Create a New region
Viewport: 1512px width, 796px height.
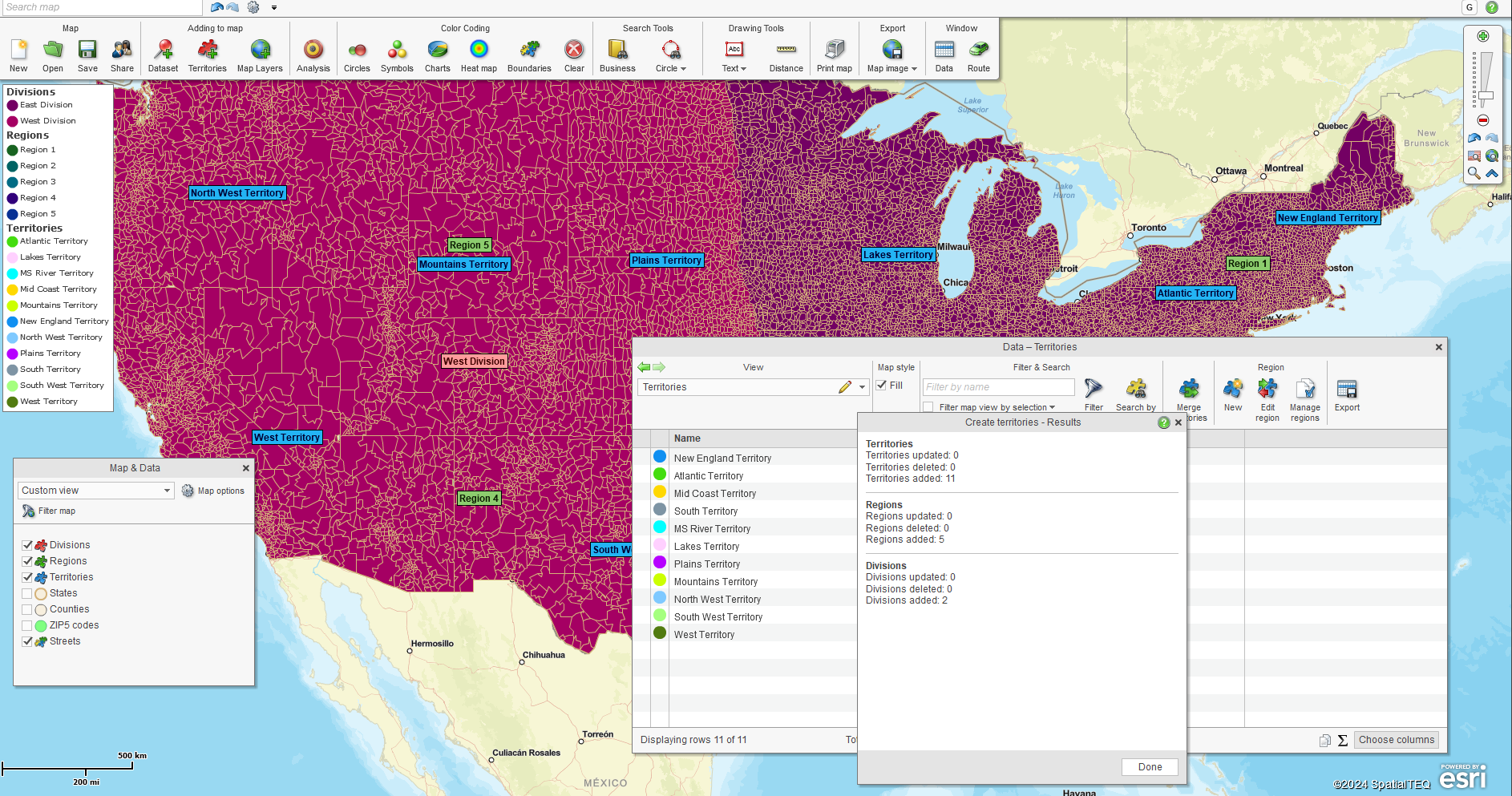point(1233,394)
